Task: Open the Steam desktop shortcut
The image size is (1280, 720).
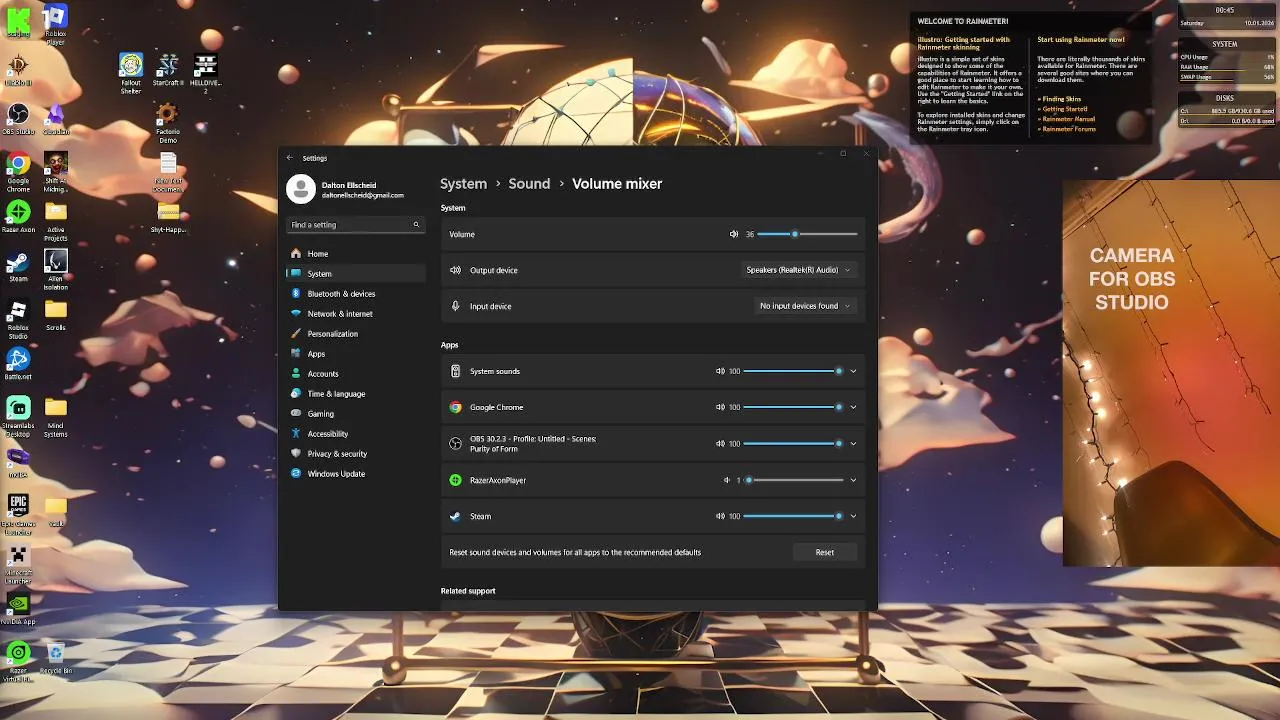Action: pyautogui.click(x=18, y=267)
